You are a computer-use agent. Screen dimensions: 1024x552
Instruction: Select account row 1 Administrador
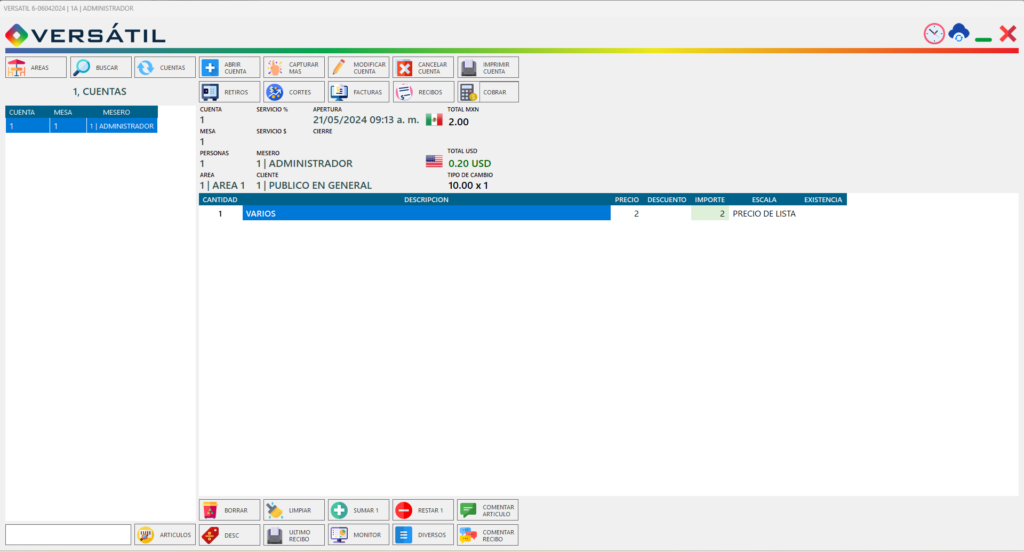[x=82, y=126]
